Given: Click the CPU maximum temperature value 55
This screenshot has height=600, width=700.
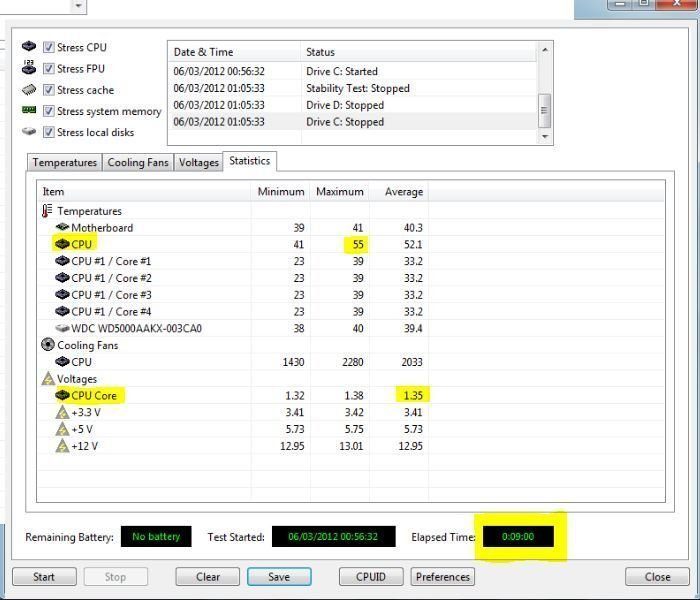Looking at the screenshot, I should click(358, 245).
